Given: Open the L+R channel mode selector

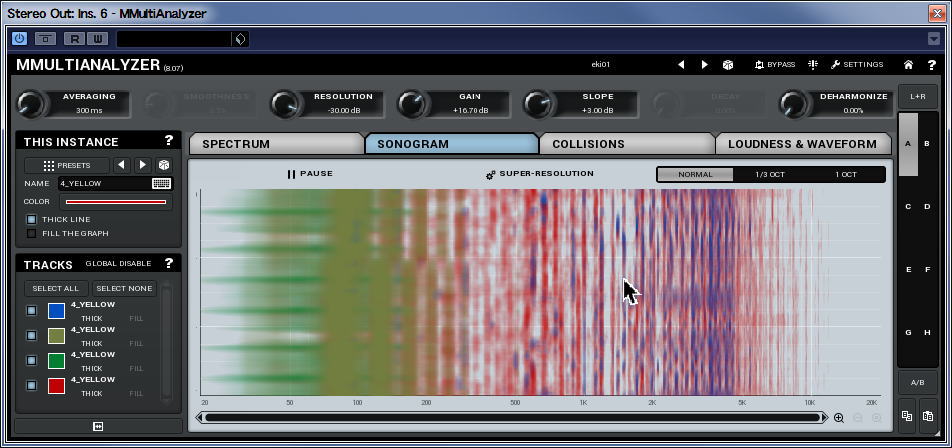Looking at the screenshot, I should [x=917, y=97].
